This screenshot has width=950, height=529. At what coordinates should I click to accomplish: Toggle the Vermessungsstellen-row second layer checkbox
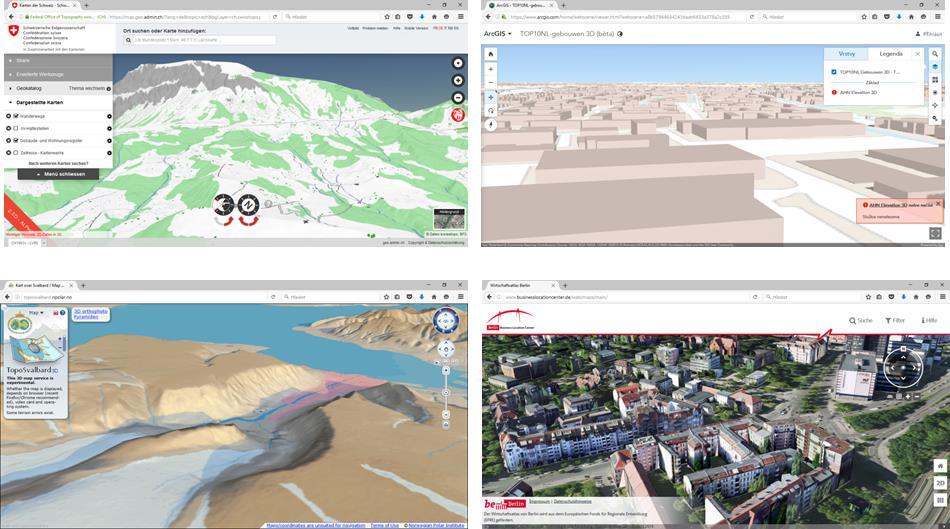point(16,128)
